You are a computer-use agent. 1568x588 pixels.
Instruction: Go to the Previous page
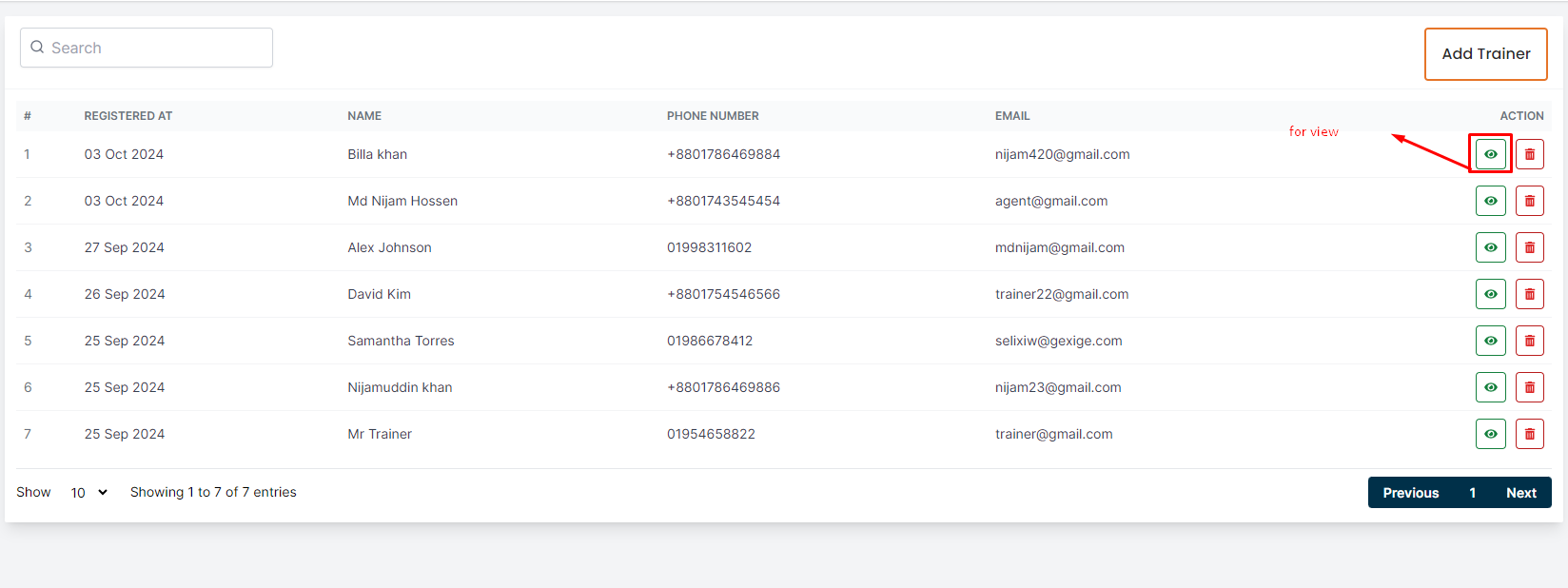pos(1410,493)
